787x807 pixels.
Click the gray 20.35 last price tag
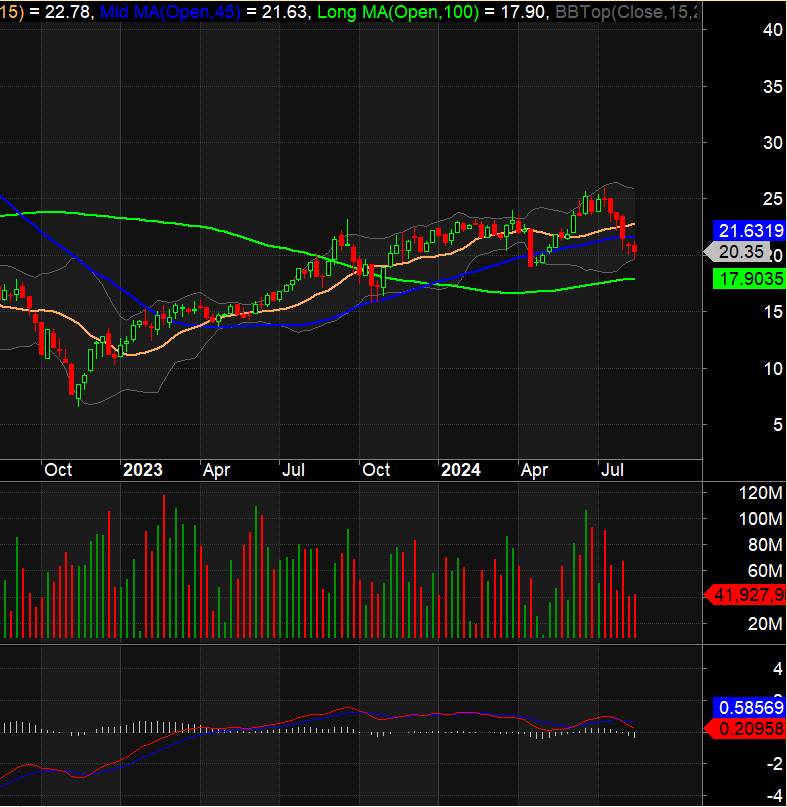(x=743, y=253)
